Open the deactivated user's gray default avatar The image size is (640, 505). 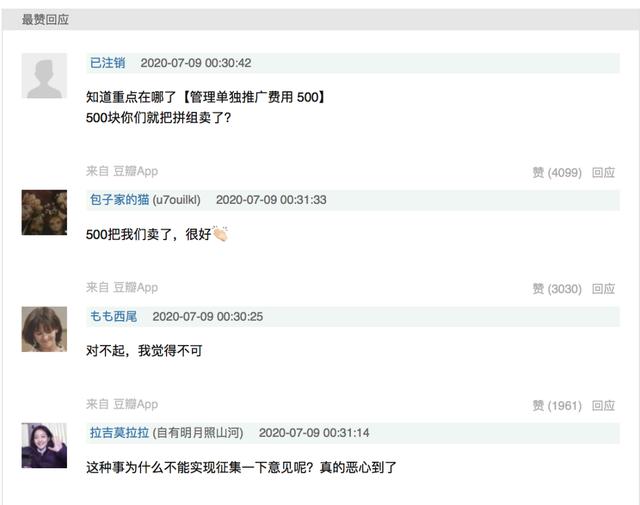[x=44, y=76]
